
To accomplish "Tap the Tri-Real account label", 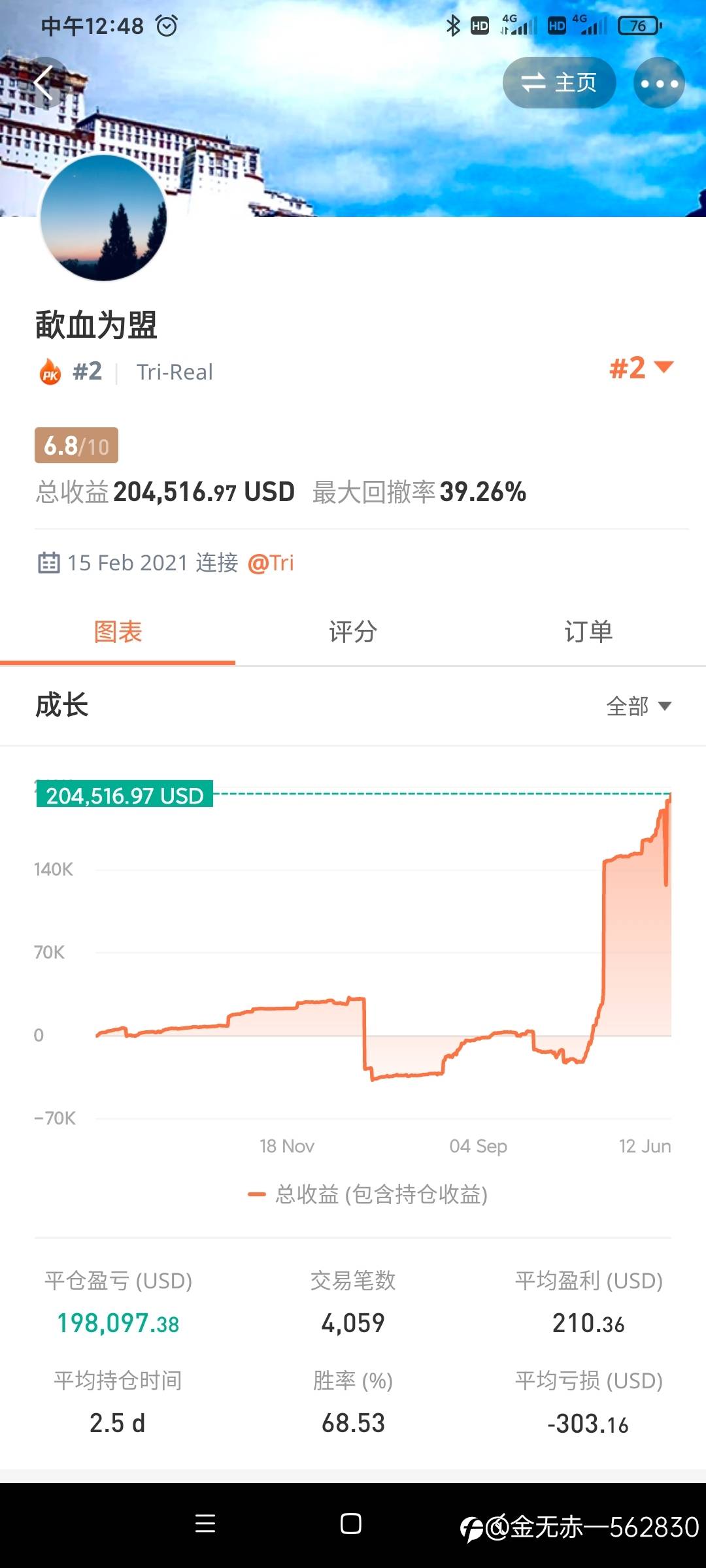I will click(x=175, y=372).
